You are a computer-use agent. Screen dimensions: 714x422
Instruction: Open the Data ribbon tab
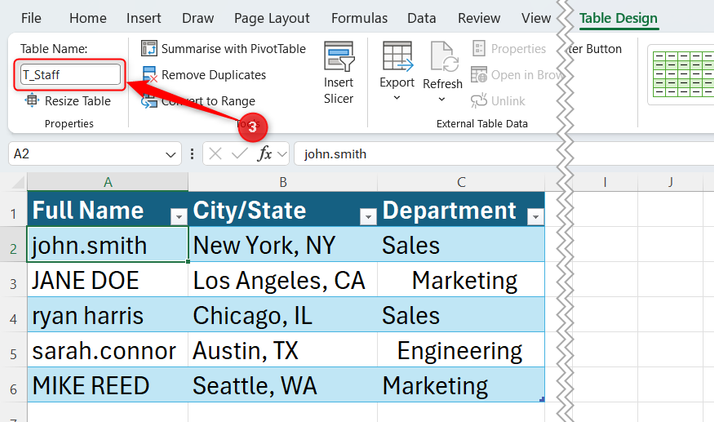click(x=421, y=18)
